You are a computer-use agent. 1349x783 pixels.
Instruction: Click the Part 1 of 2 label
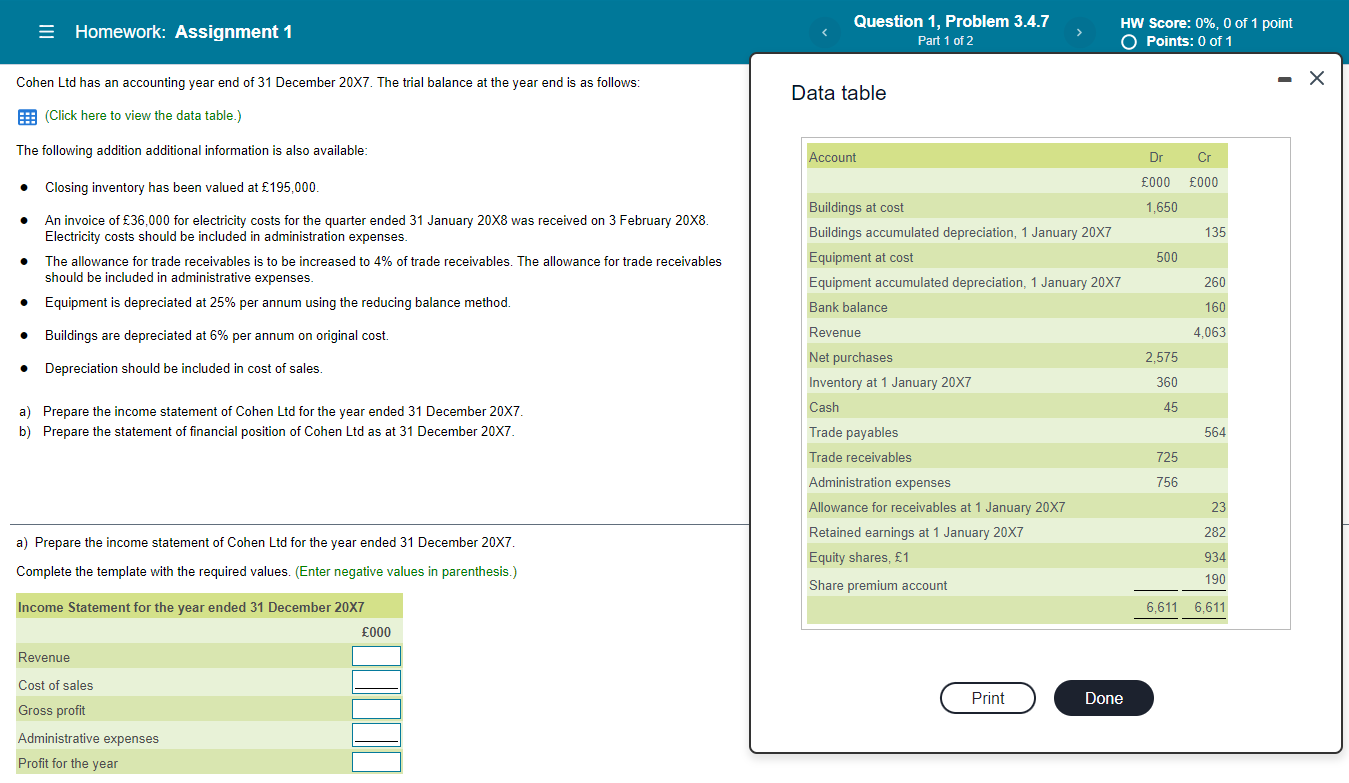click(945, 41)
